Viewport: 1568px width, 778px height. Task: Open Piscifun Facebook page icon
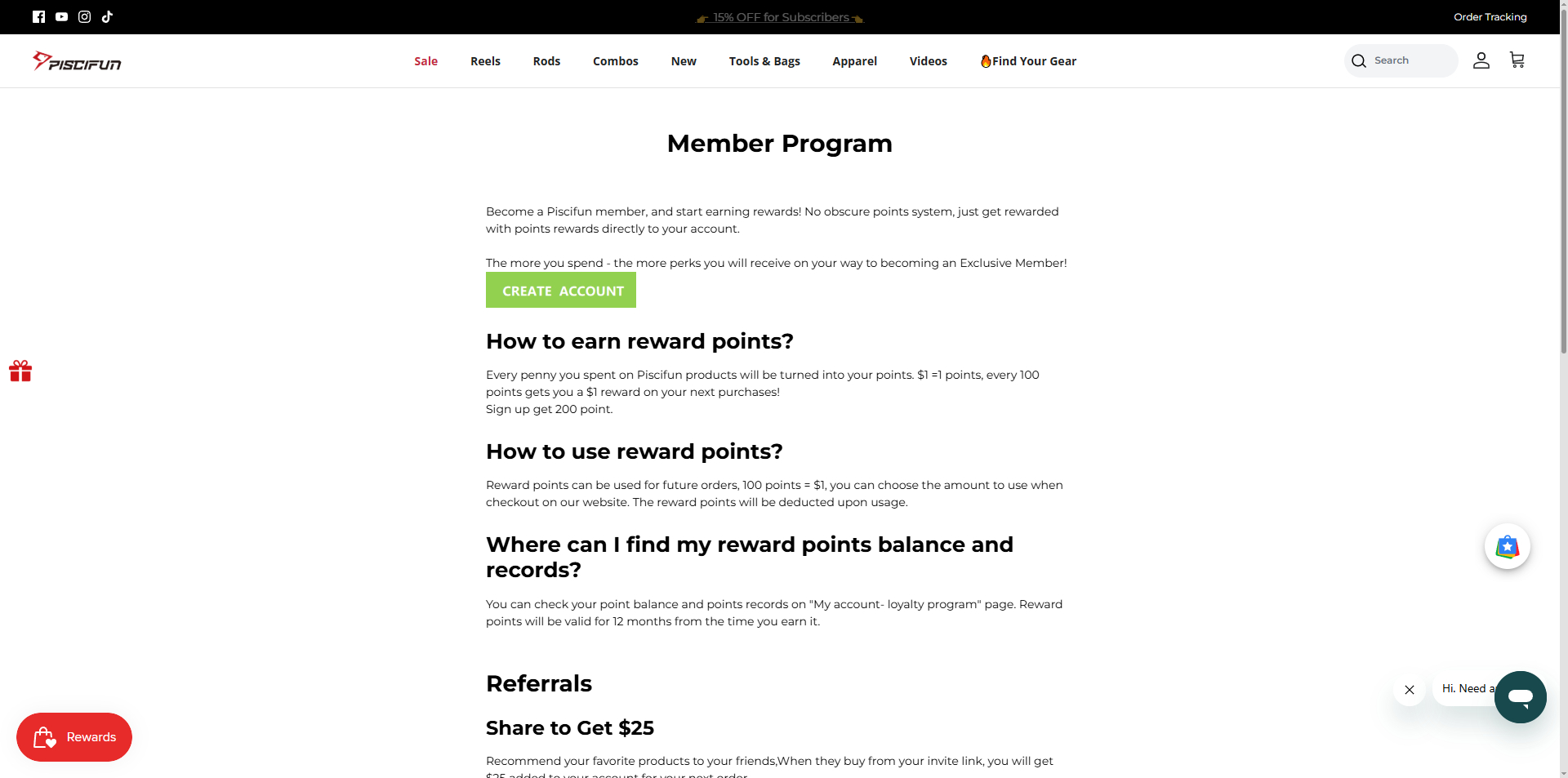pos(38,17)
